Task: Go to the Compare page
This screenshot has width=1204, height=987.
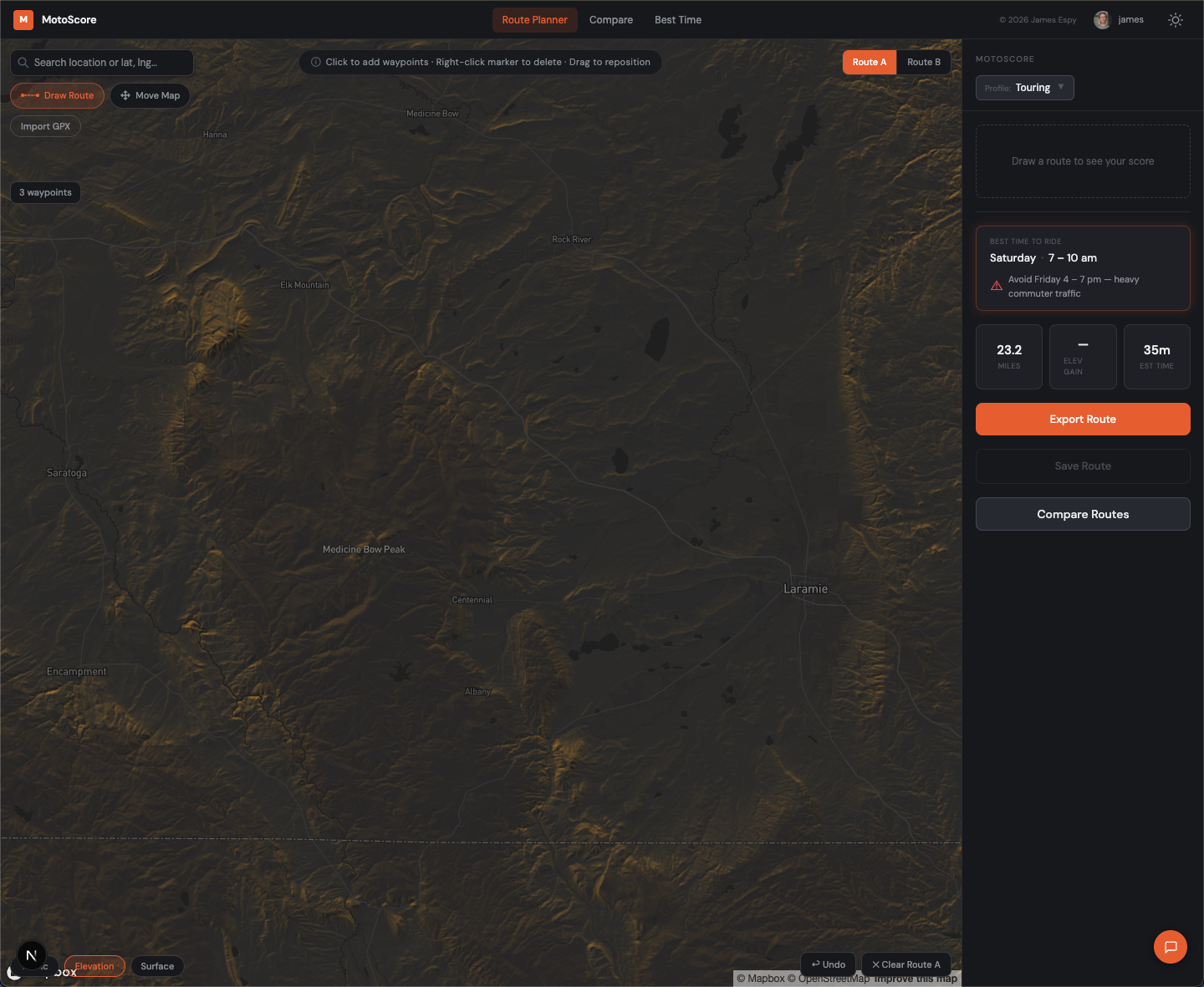Action: click(x=610, y=19)
